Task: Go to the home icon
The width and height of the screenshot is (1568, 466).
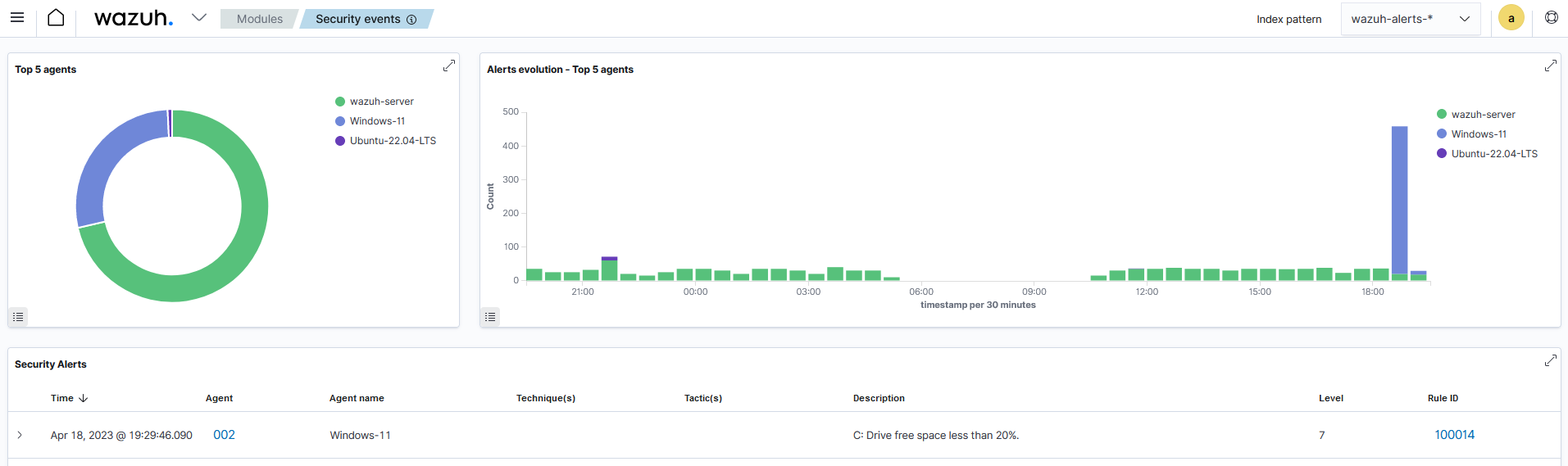Action: 56,18
